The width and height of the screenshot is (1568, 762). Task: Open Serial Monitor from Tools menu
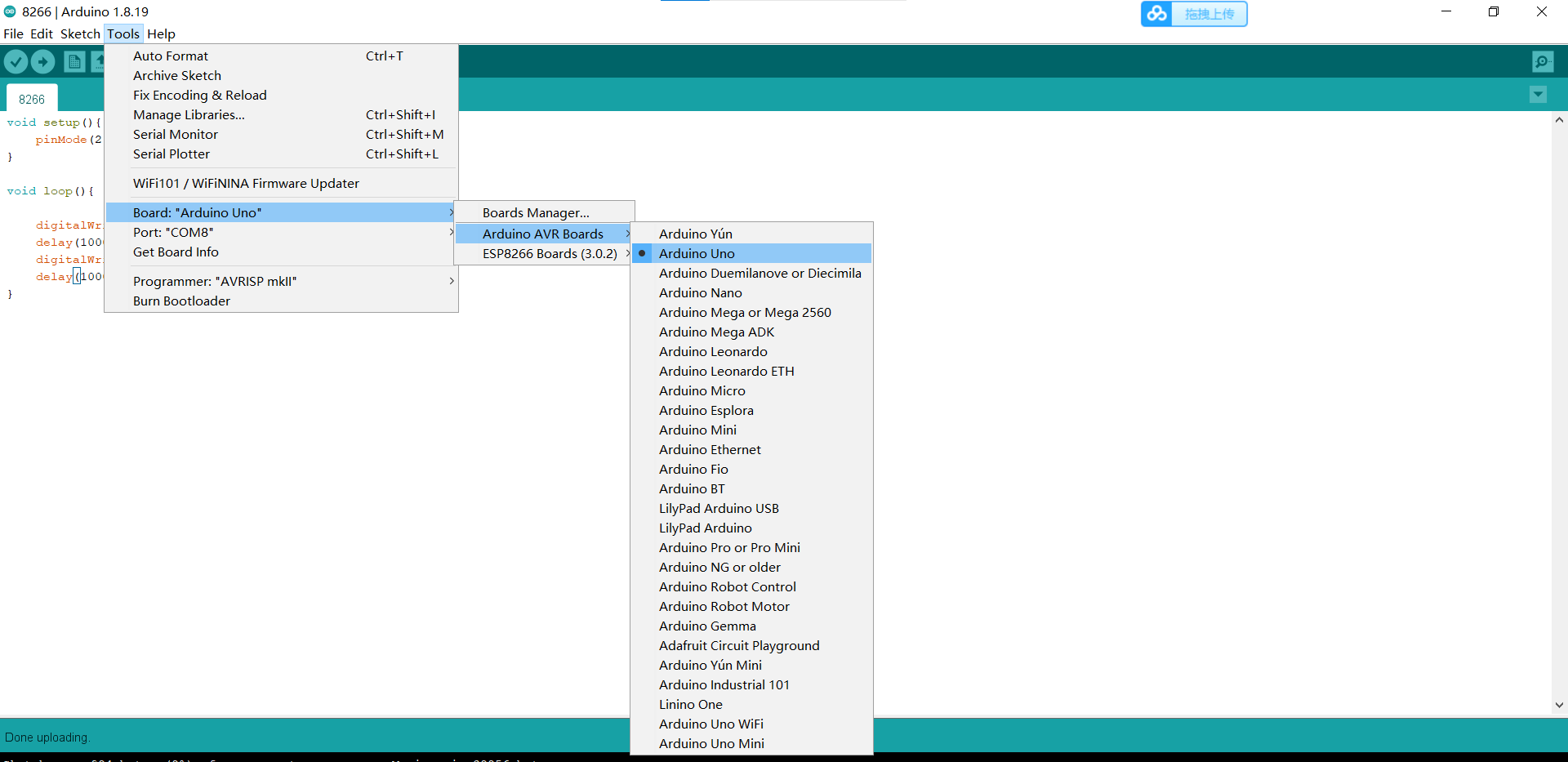[281, 134]
